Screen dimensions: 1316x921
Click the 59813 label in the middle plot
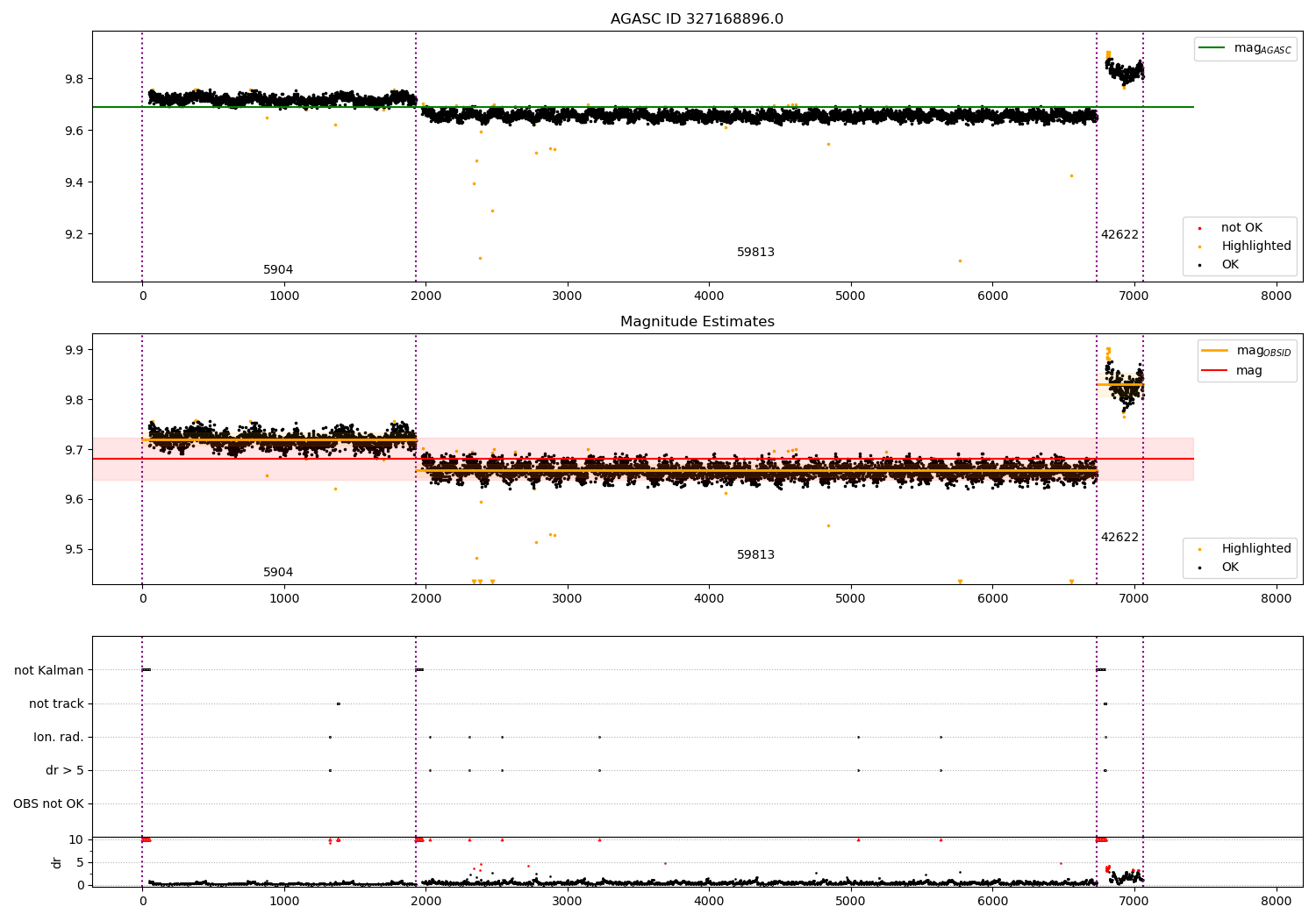[755, 555]
